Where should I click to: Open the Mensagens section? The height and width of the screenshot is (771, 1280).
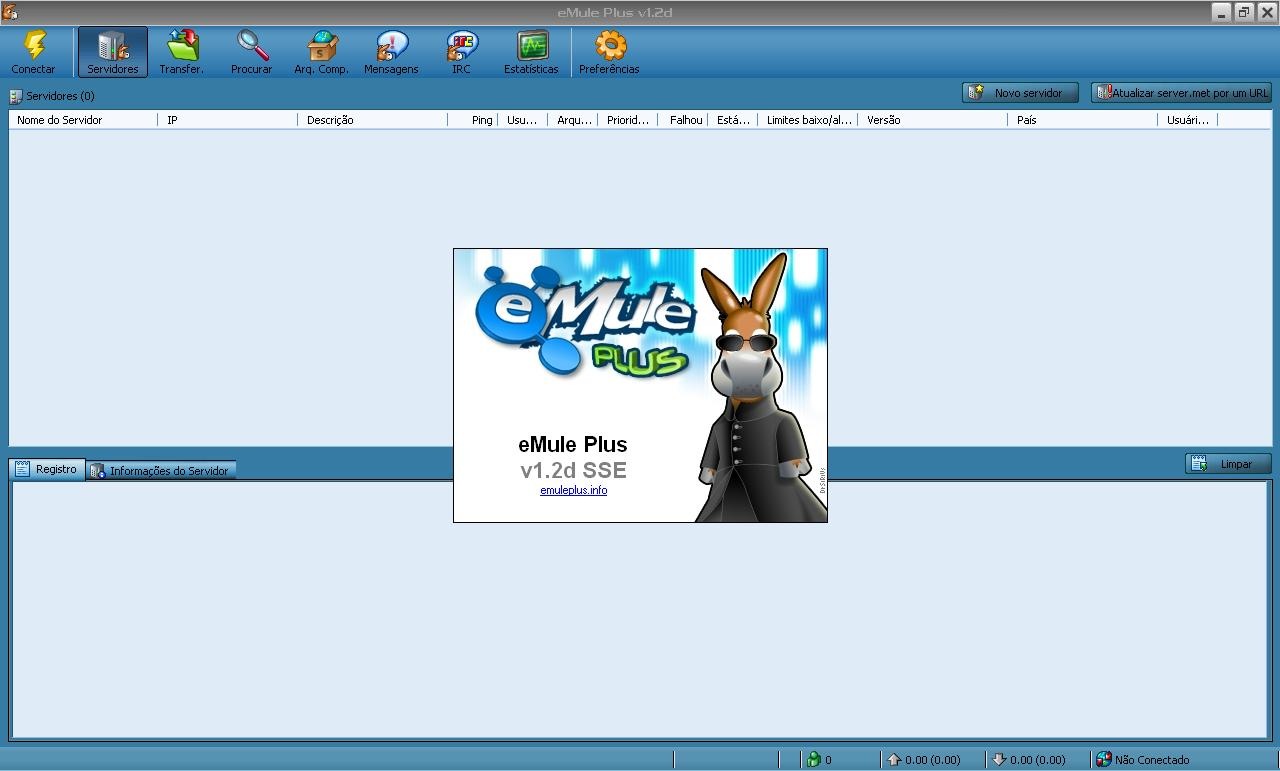[x=391, y=52]
